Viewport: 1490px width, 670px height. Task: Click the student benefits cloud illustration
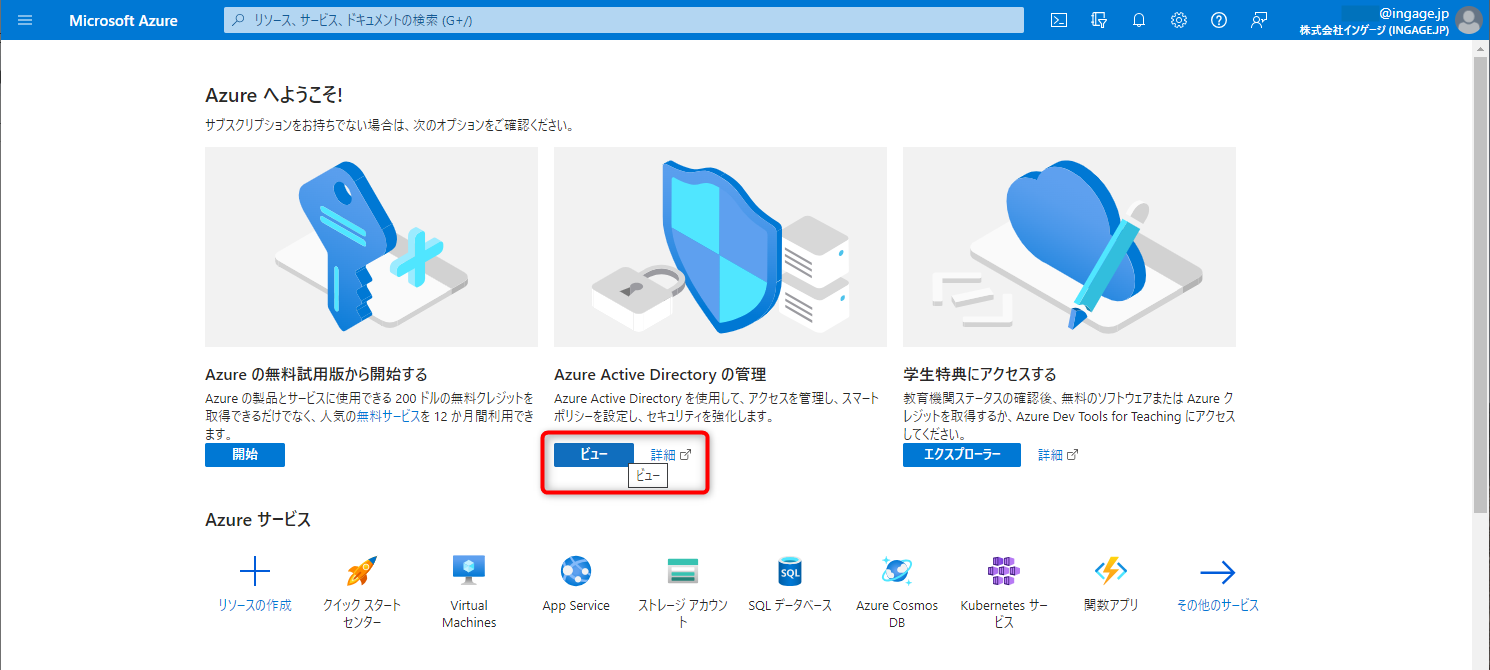click(1069, 247)
